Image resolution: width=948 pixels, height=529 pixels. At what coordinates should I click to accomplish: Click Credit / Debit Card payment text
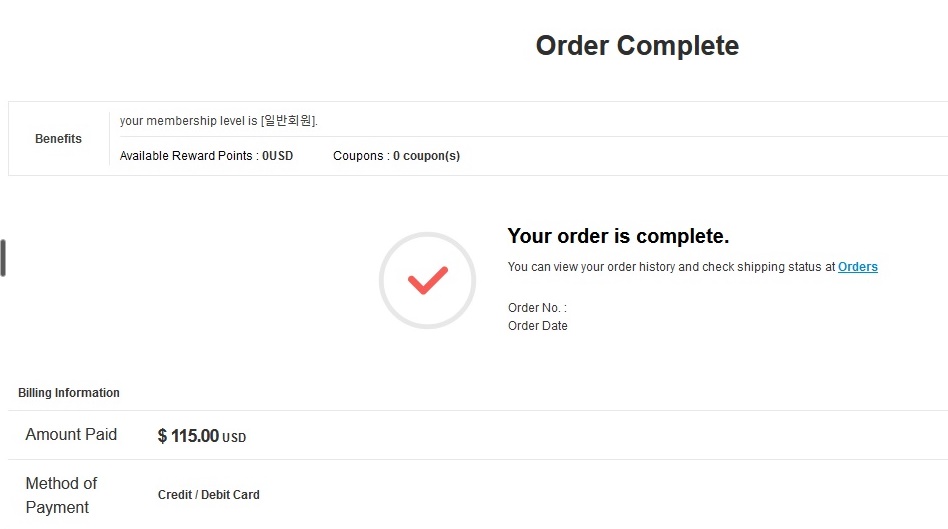pos(209,495)
